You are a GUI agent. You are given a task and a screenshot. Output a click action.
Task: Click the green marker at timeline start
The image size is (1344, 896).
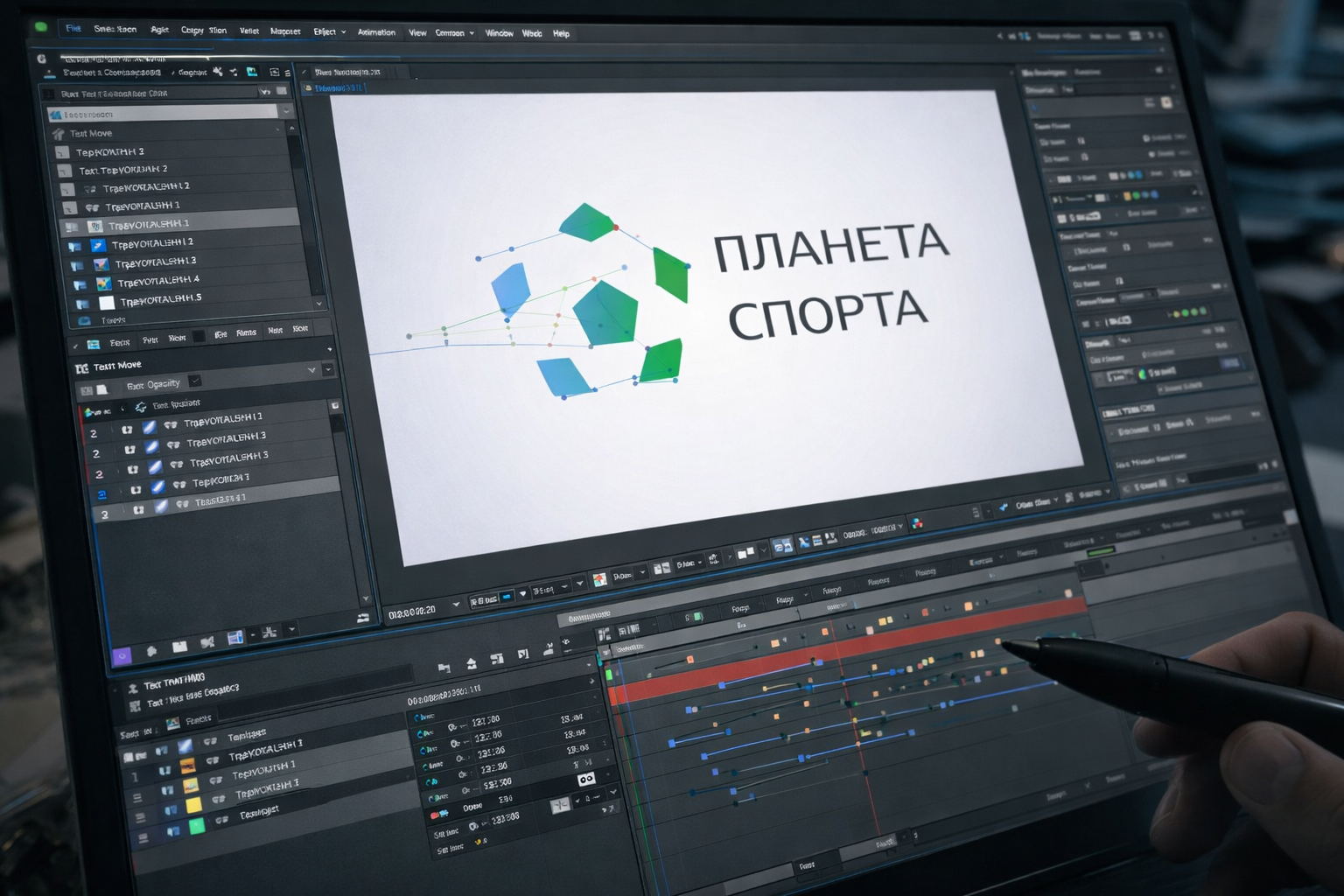[609, 675]
